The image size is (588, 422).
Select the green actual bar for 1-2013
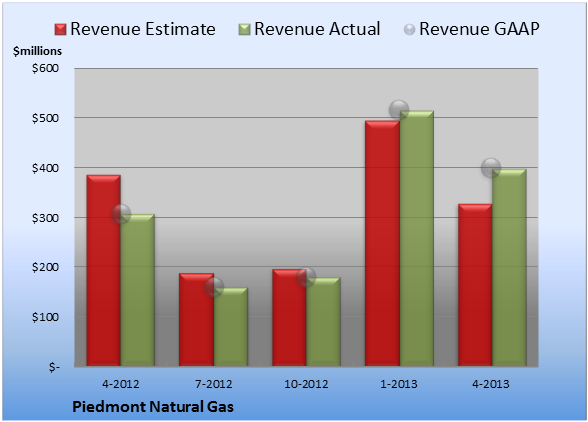click(x=417, y=238)
